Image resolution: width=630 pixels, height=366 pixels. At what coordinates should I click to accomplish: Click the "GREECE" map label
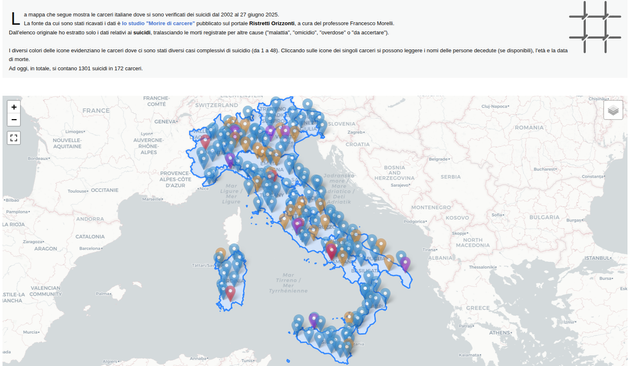tap(478, 308)
